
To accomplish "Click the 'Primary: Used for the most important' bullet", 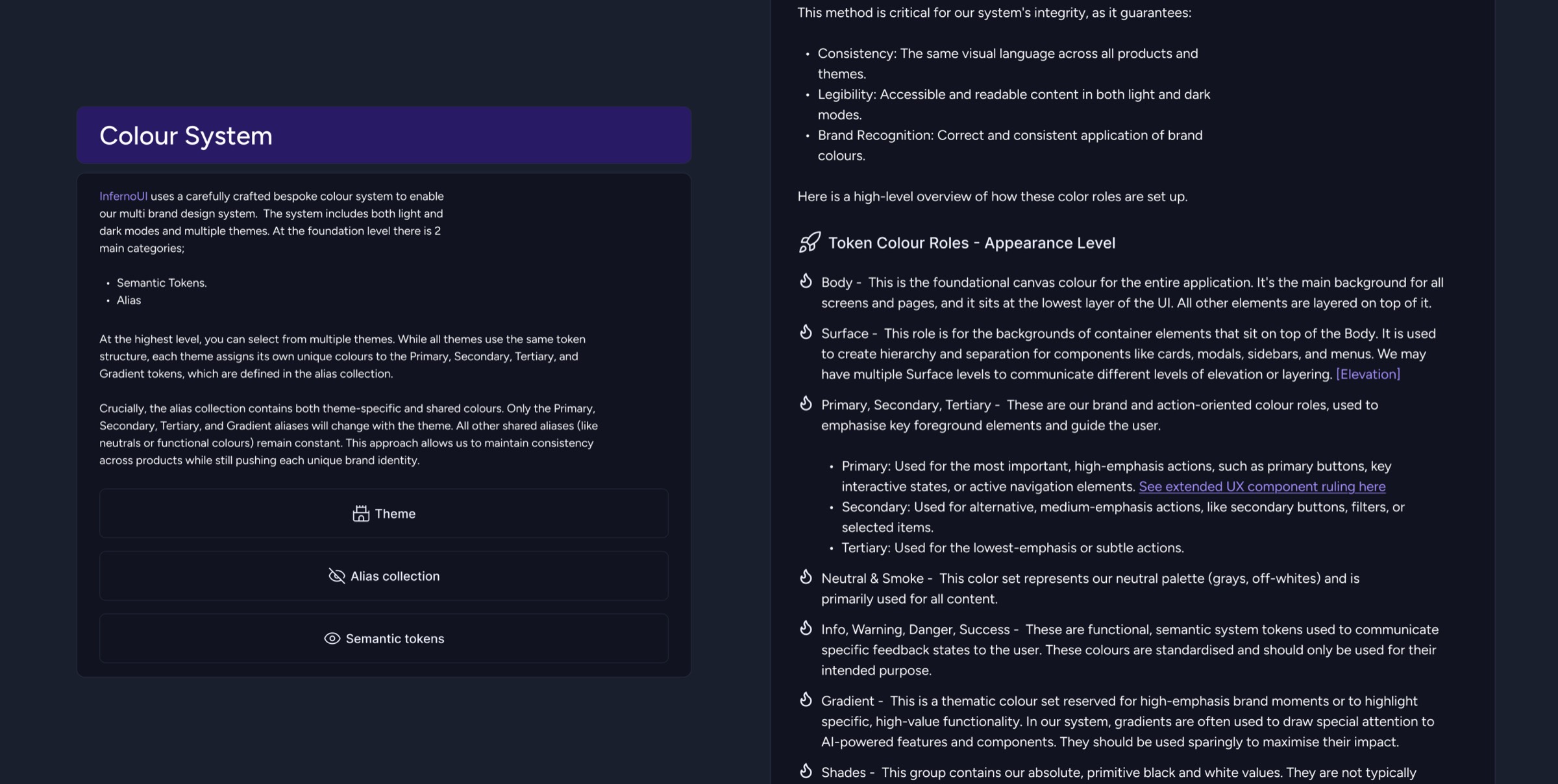I will 1117,476.
